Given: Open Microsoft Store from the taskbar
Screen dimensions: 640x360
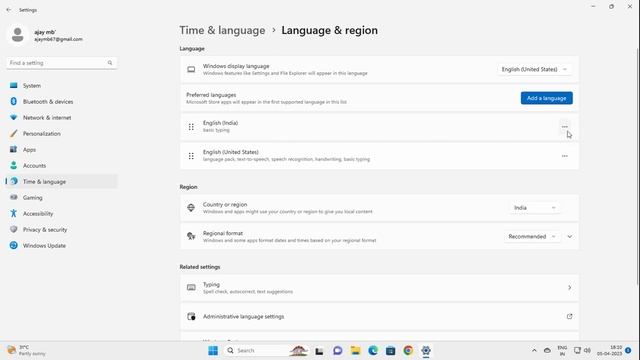Looking at the screenshot, I should point(390,351).
